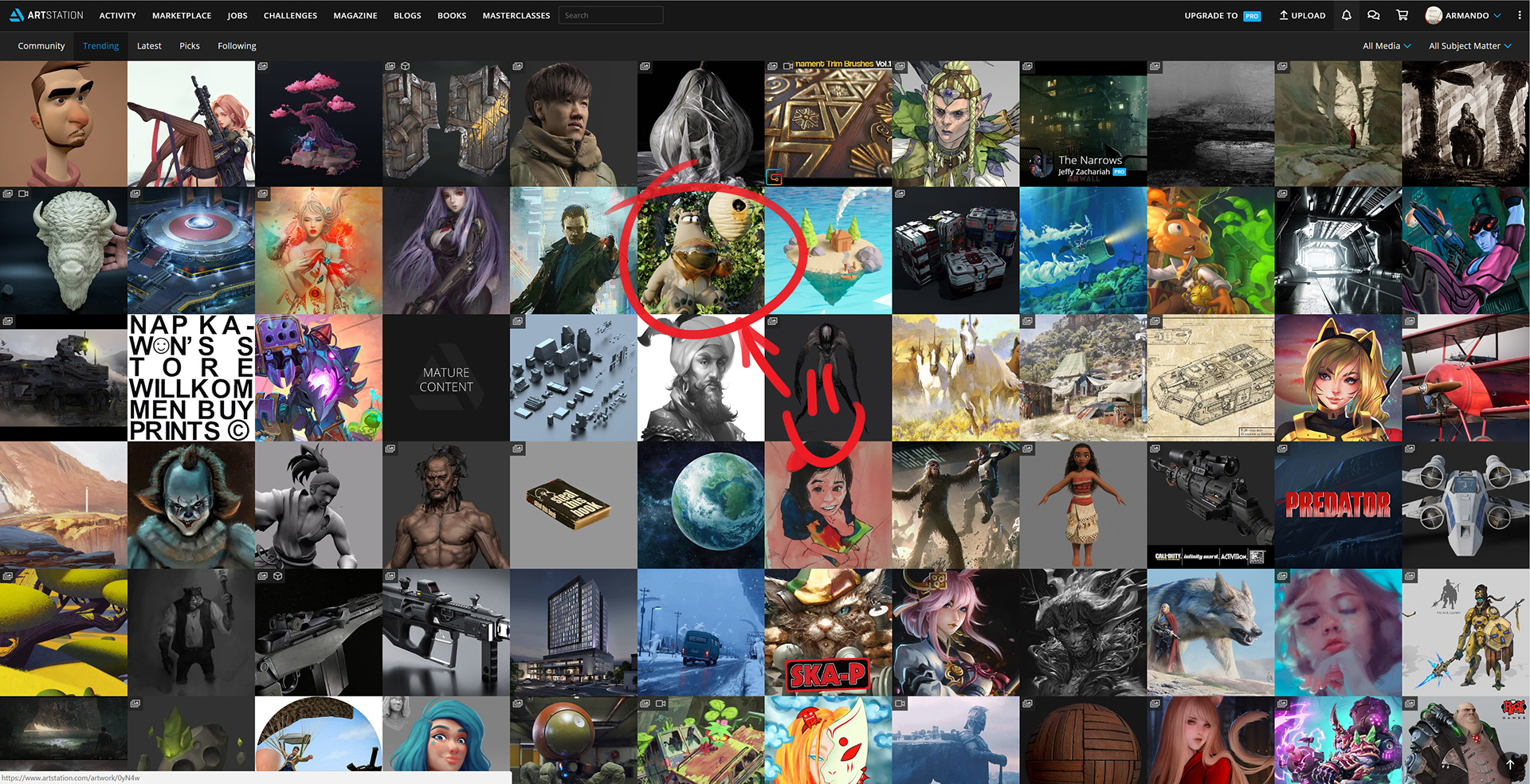The image size is (1530, 784).
Task: Open the giant wolf artwork thumbnail
Action: point(1211,633)
